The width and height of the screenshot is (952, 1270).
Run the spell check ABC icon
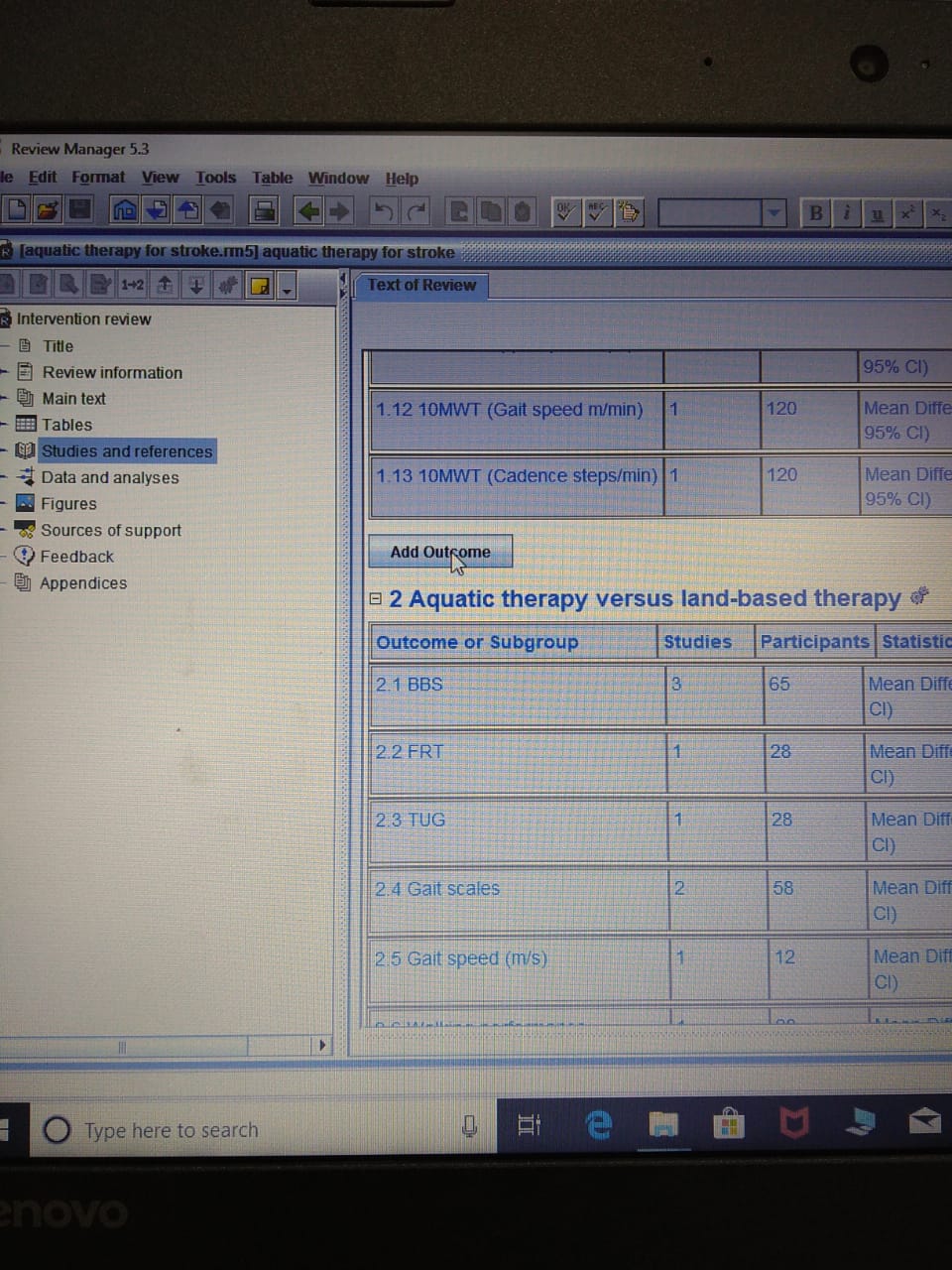pyautogui.click(x=597, y=211)
